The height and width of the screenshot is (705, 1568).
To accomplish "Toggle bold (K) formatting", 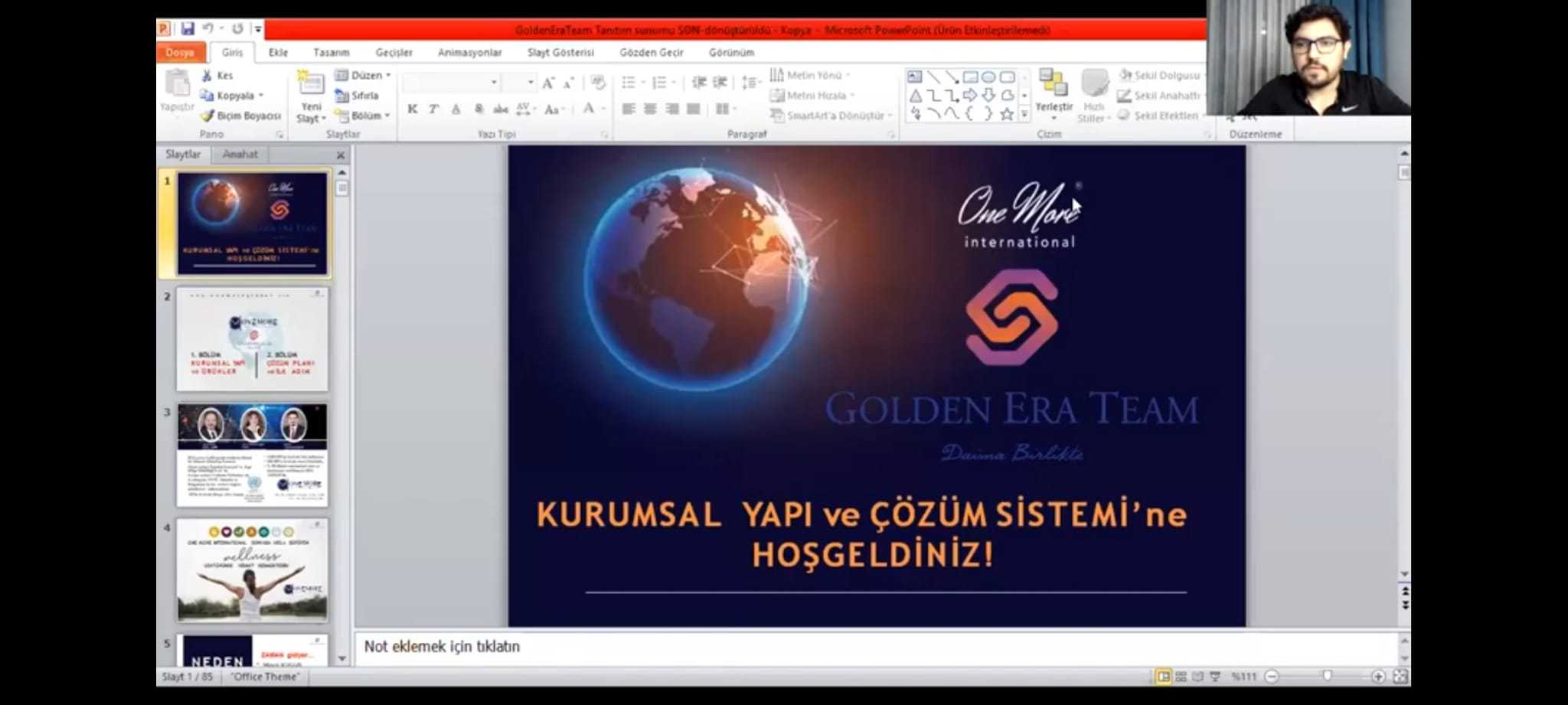I will click(x=413, y=109).
